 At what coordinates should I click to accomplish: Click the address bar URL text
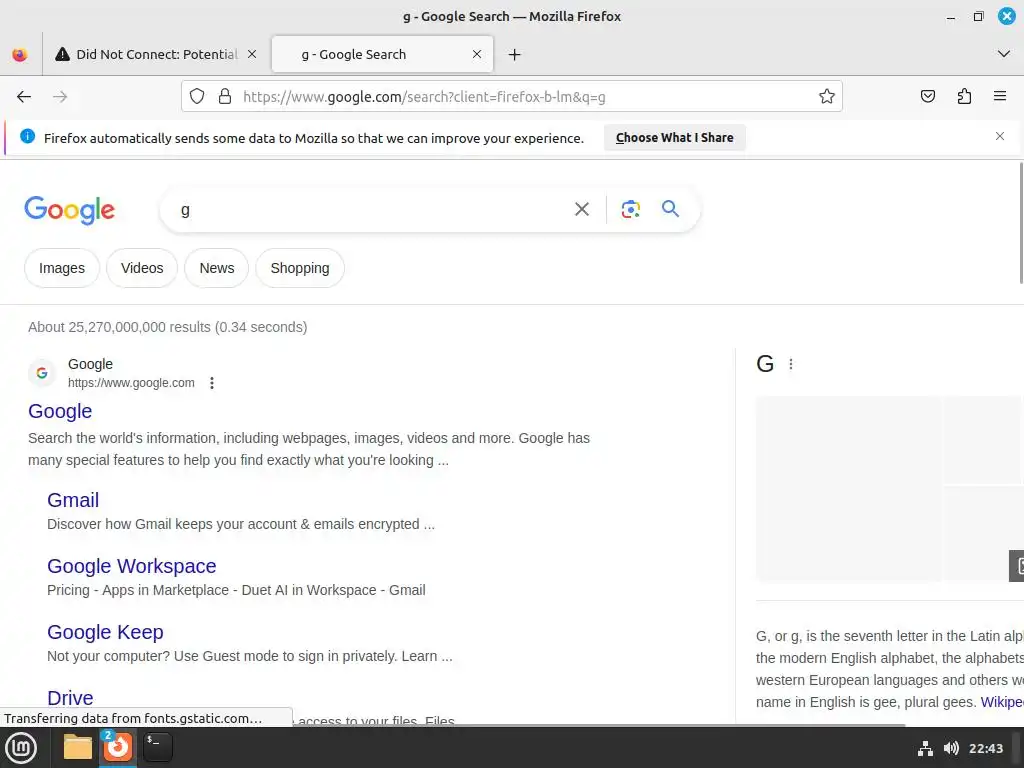(424, 97)
